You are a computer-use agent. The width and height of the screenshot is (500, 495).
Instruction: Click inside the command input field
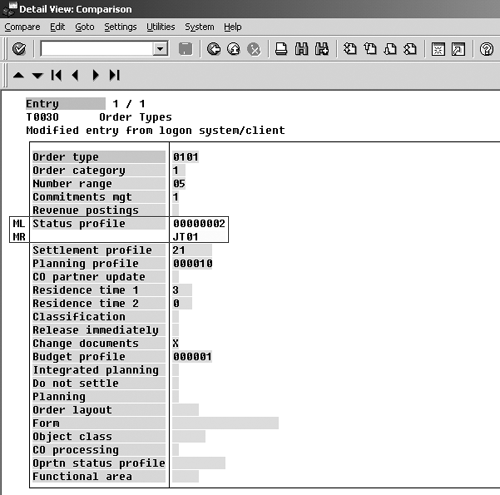pyautogui.click(x=97, y=49)
